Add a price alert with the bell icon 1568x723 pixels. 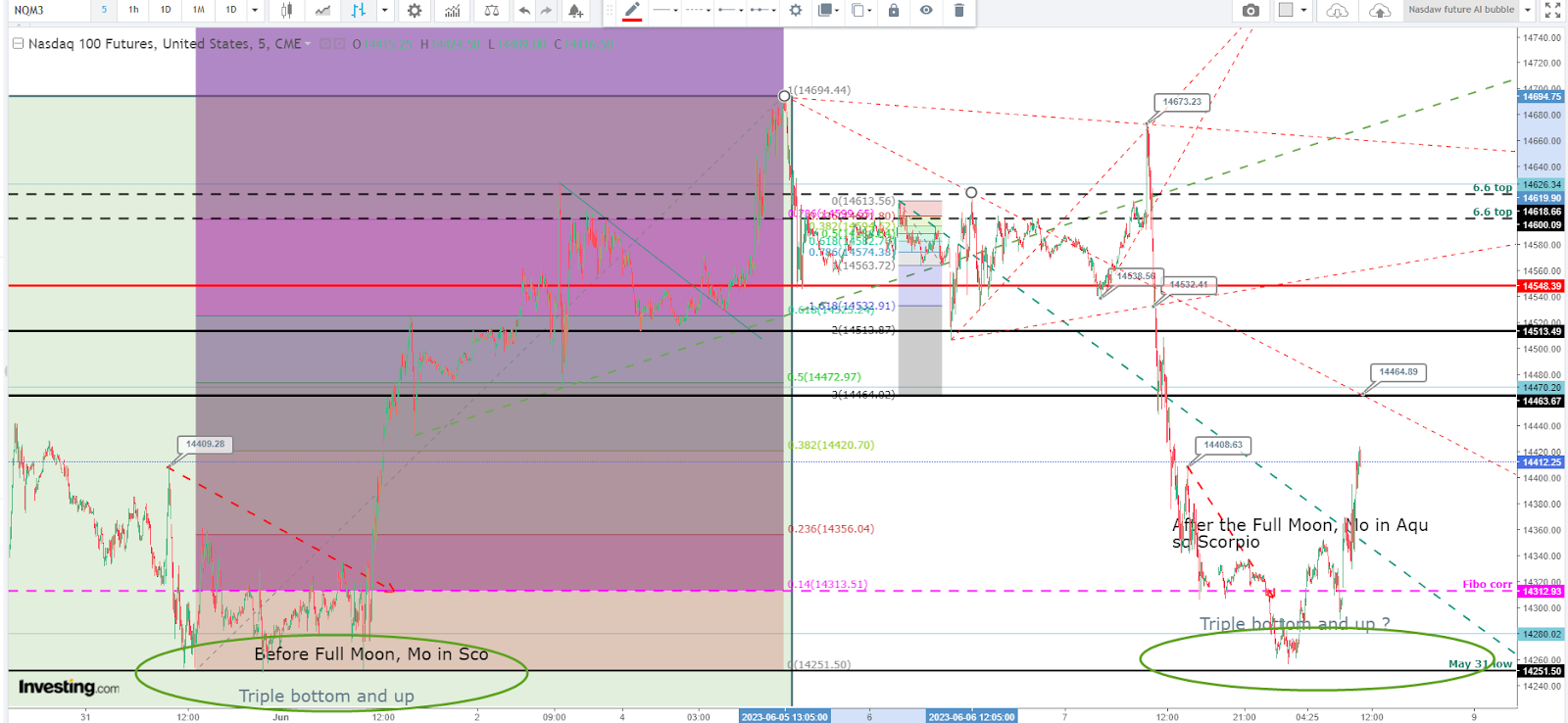(575, 10)
